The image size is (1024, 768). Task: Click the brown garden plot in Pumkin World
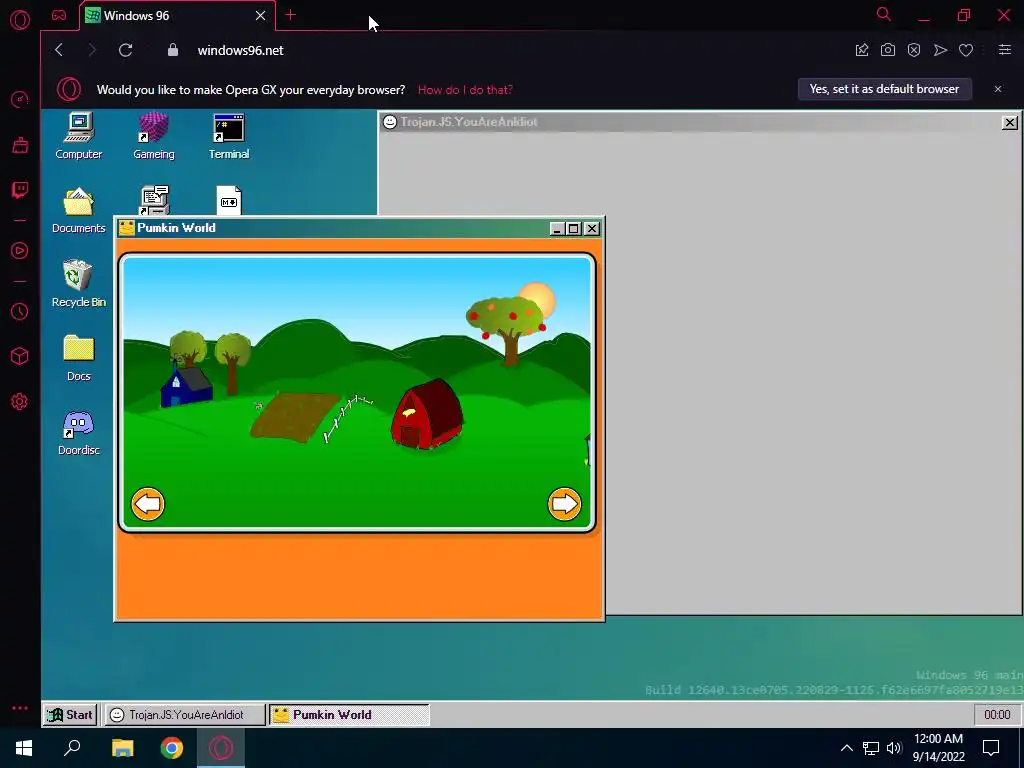[x=295, y=417]
